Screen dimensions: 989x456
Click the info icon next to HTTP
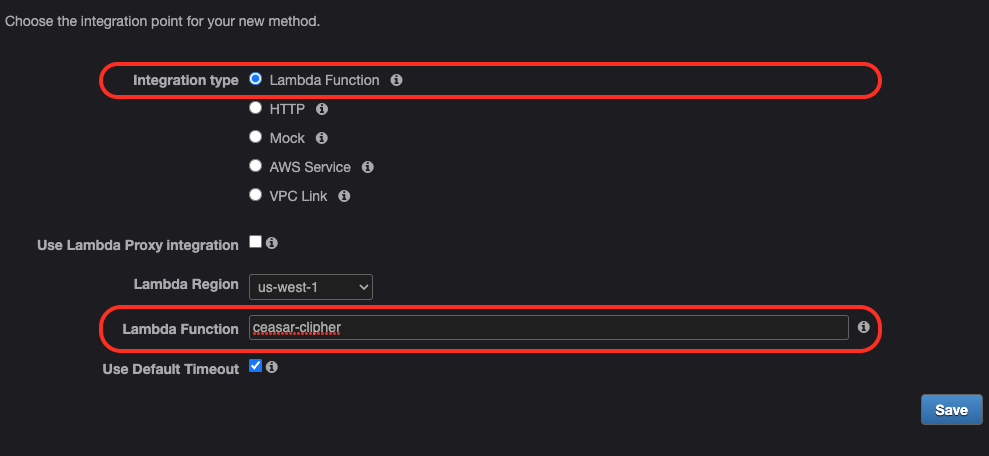point(322,109)
